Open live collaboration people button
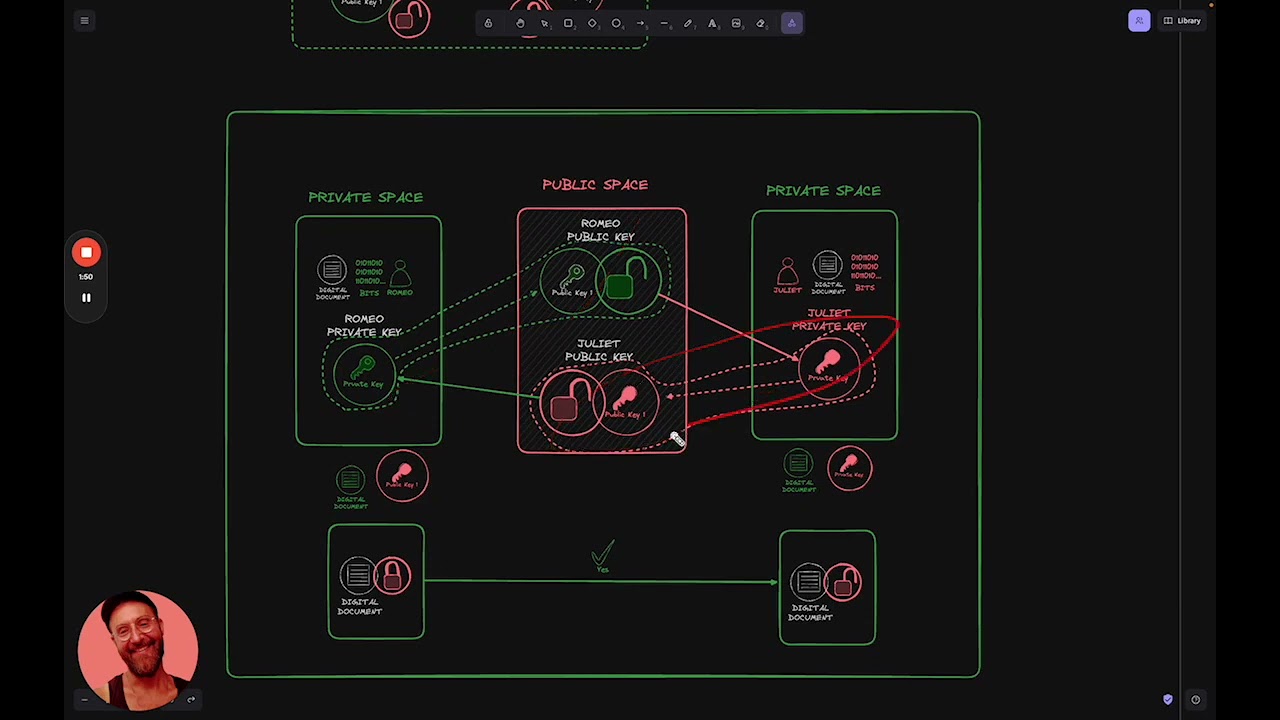 tap(1139, 21)
